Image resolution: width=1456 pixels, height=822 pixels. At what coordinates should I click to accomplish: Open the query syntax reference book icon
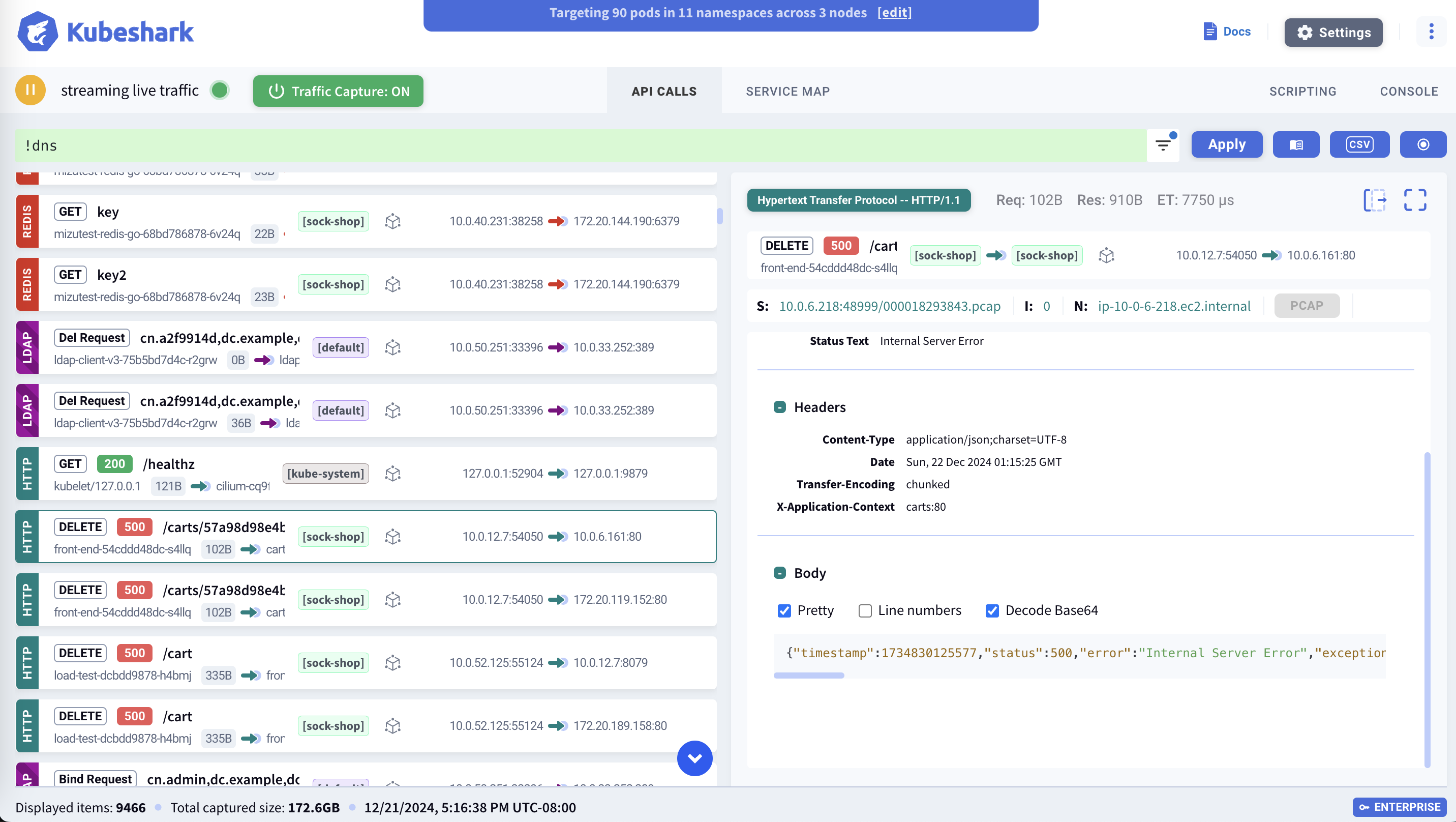1296,144
